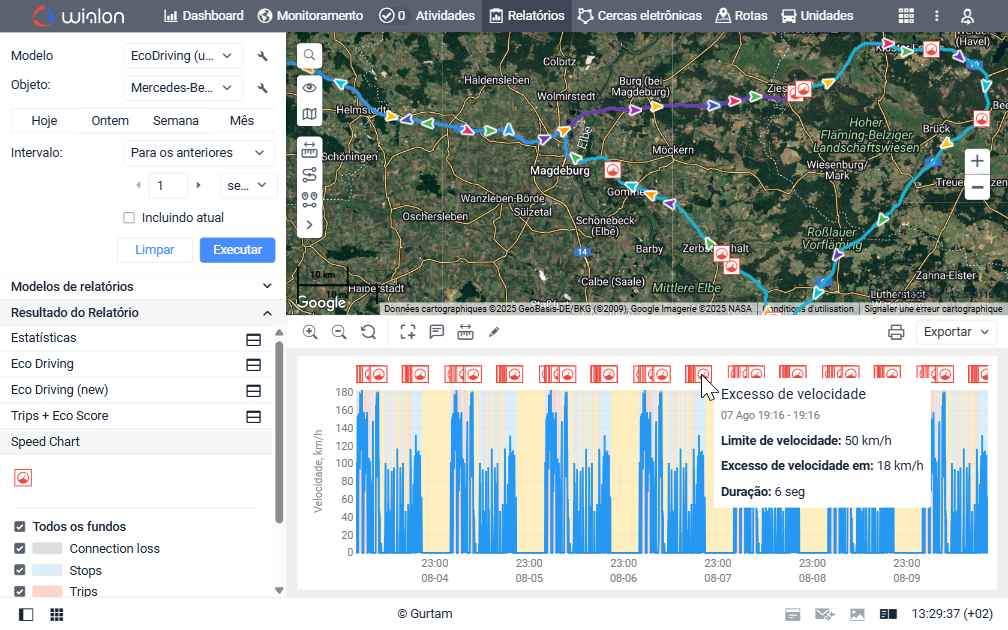The height and width of the screenshot is (630, 1008).
Task: Select the Semana interval
Action: pyautogui.click(x=176, y=121)
